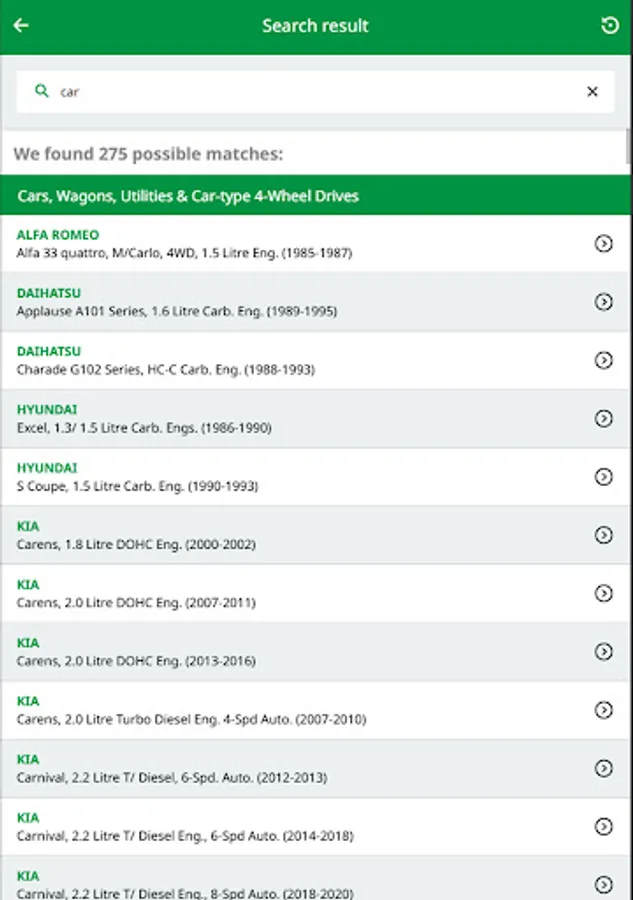Select Applause A101 Series 1.6 Litre entry
This screenshot has height=900, width=633.
click(x=177, y=311)
